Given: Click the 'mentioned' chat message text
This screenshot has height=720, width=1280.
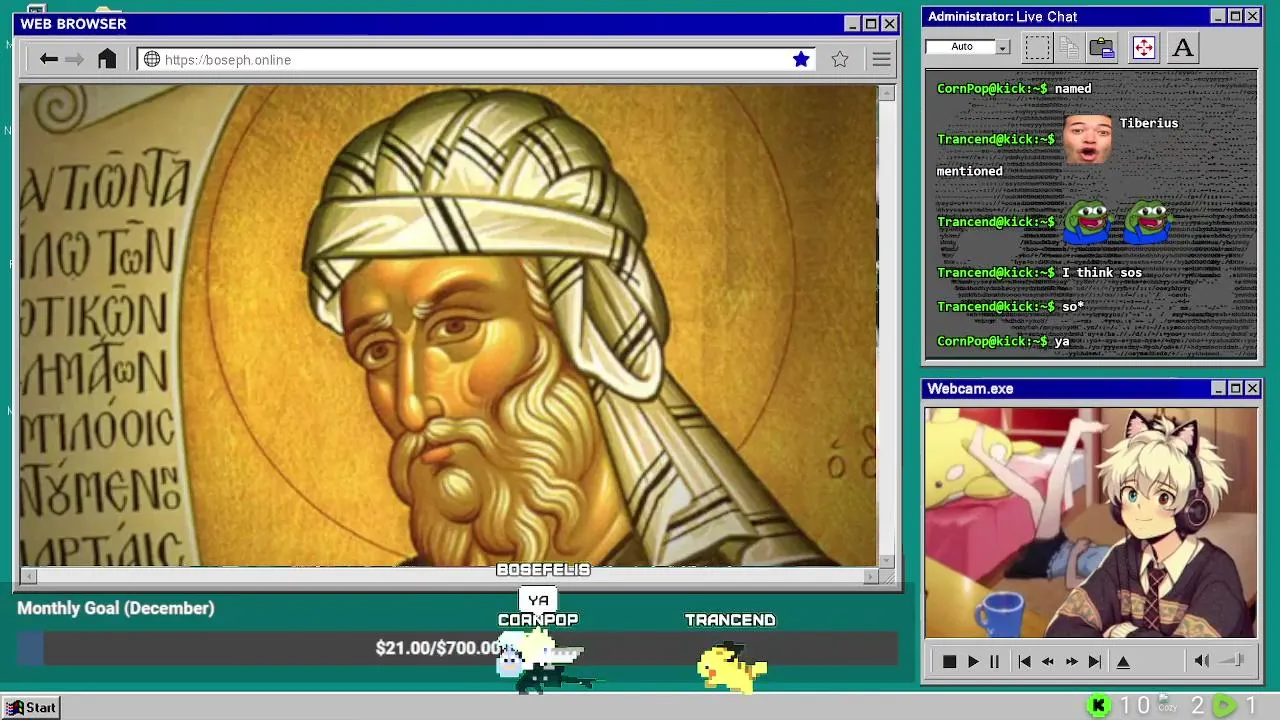Looking at the screenshot, I should click(969, 171).
